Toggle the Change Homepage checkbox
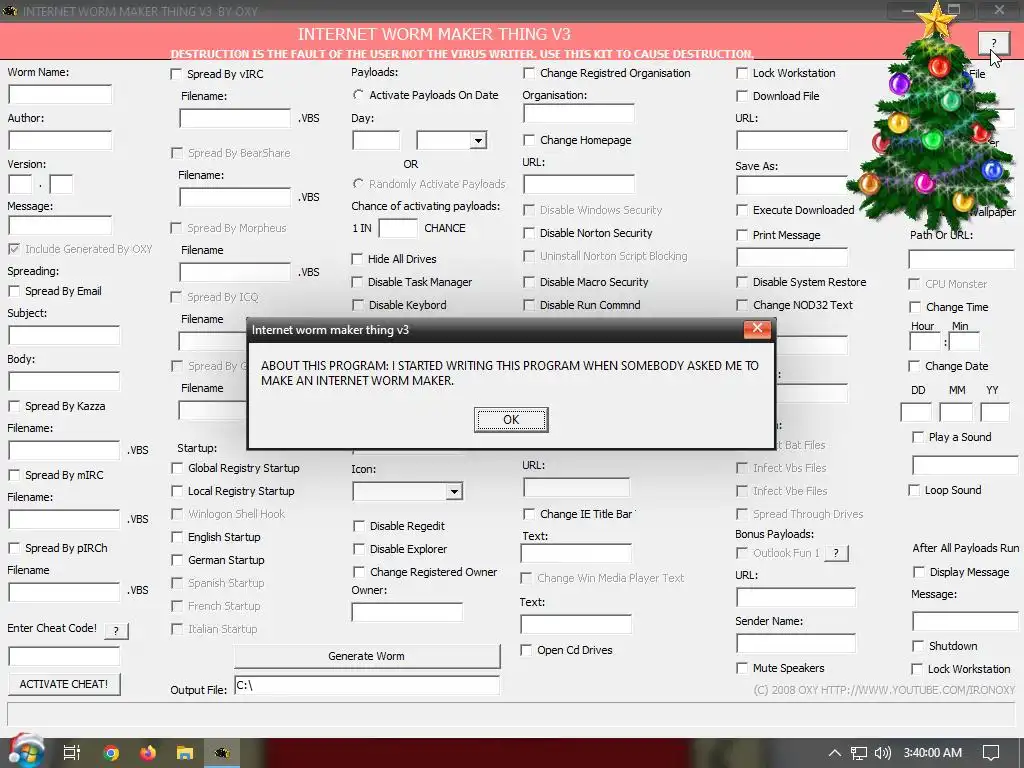This screenshot has height=768, width=1024. point(529,140)
